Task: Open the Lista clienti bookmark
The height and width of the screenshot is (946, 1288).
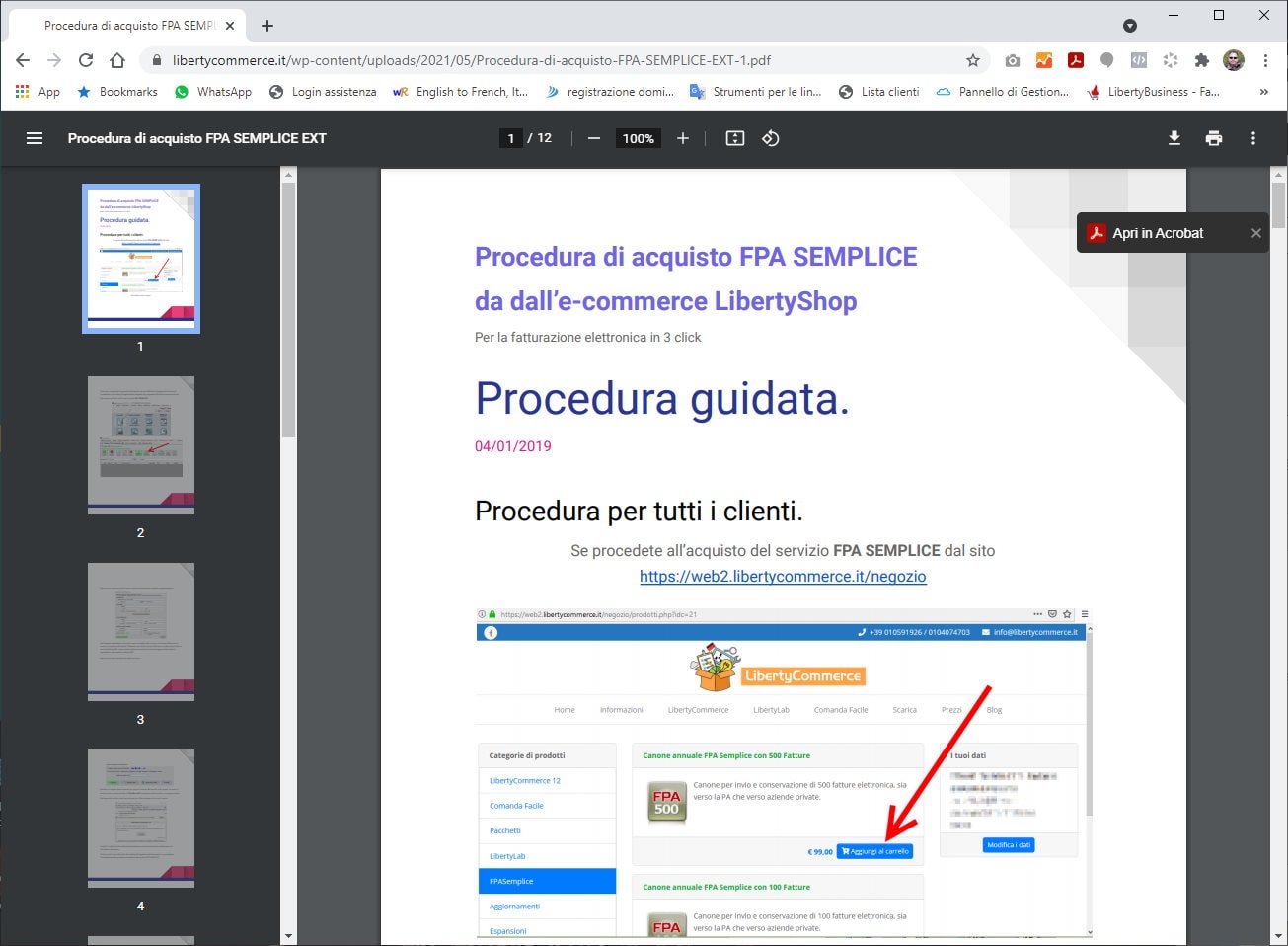Action: click(878, 92)
